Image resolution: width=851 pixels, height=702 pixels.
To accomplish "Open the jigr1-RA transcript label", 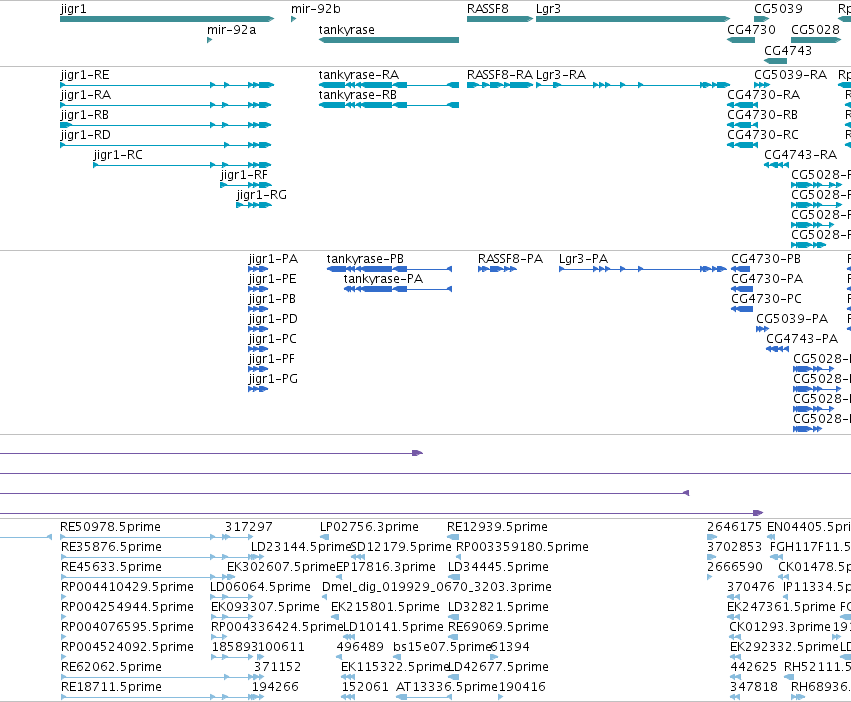I will coord(86,94).
